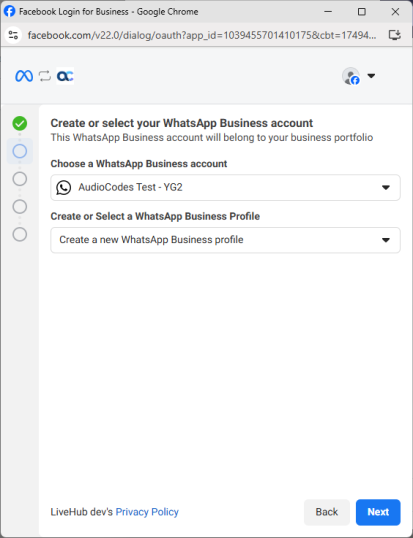
Task: Open the Privacy Policy link
Action: [147, 512]
